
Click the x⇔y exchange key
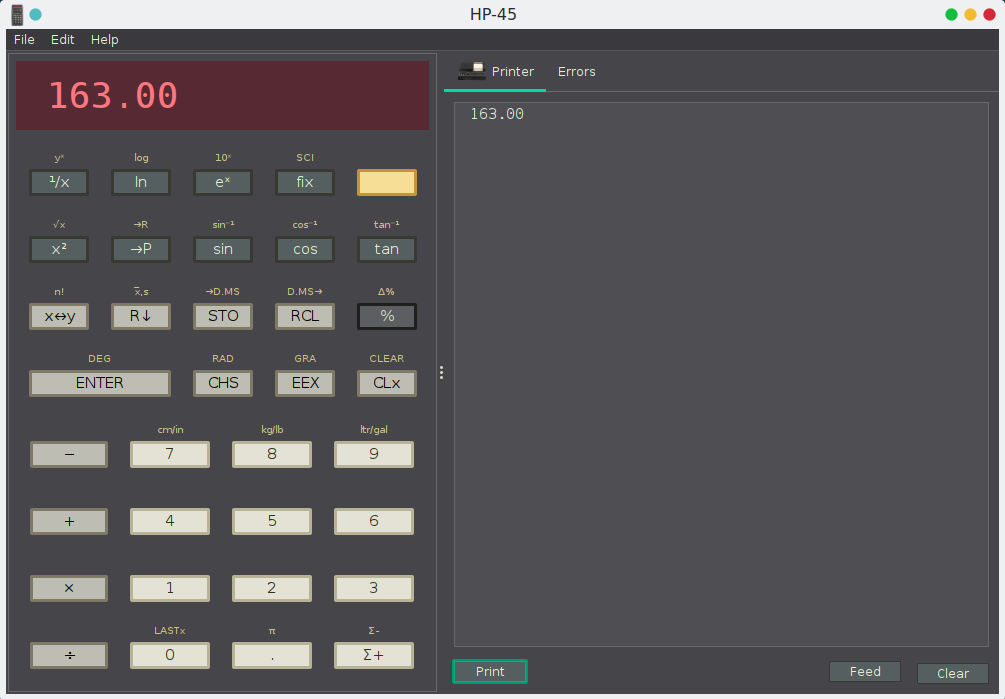[x=59, y=317]
